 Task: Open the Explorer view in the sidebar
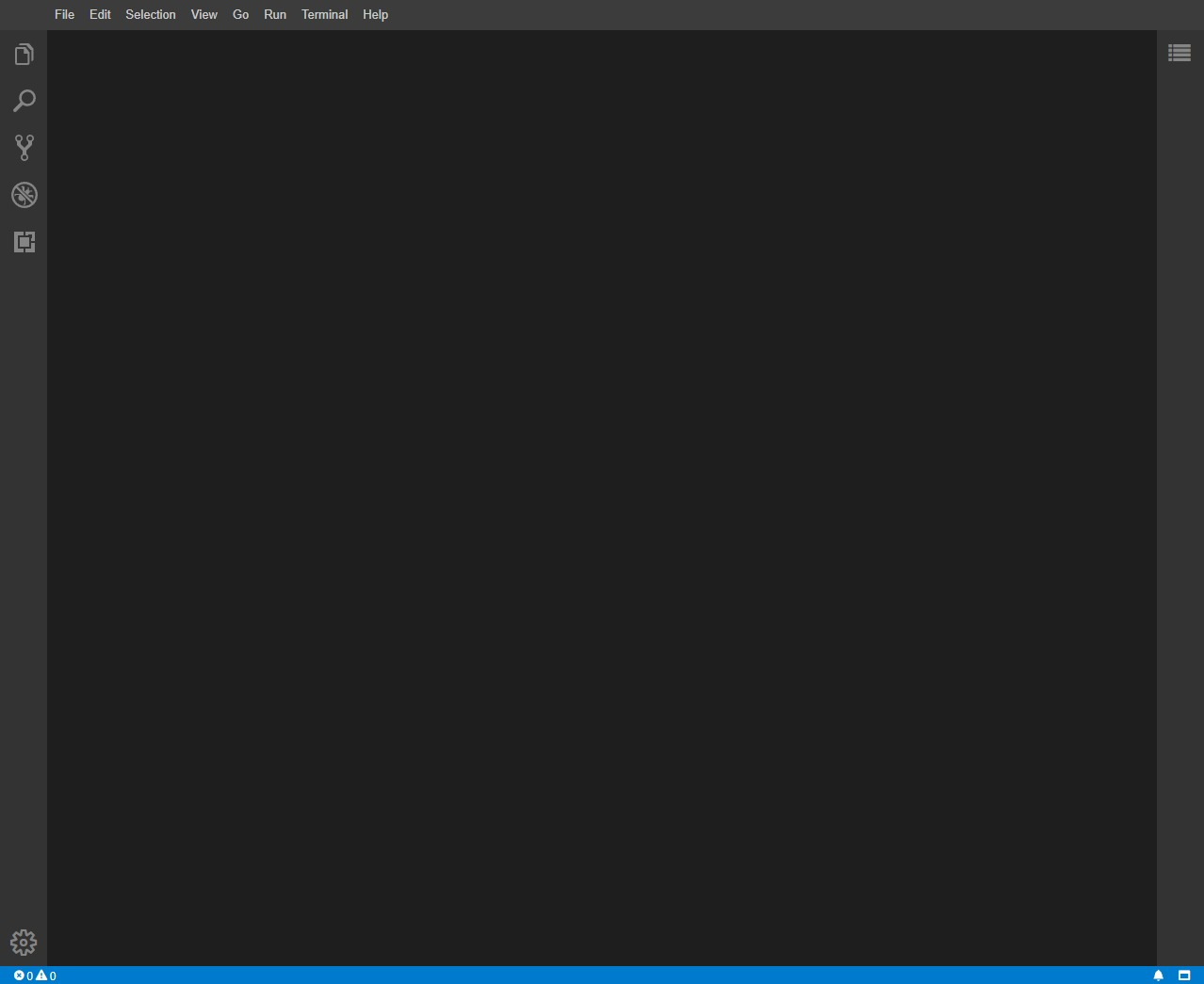24,55
